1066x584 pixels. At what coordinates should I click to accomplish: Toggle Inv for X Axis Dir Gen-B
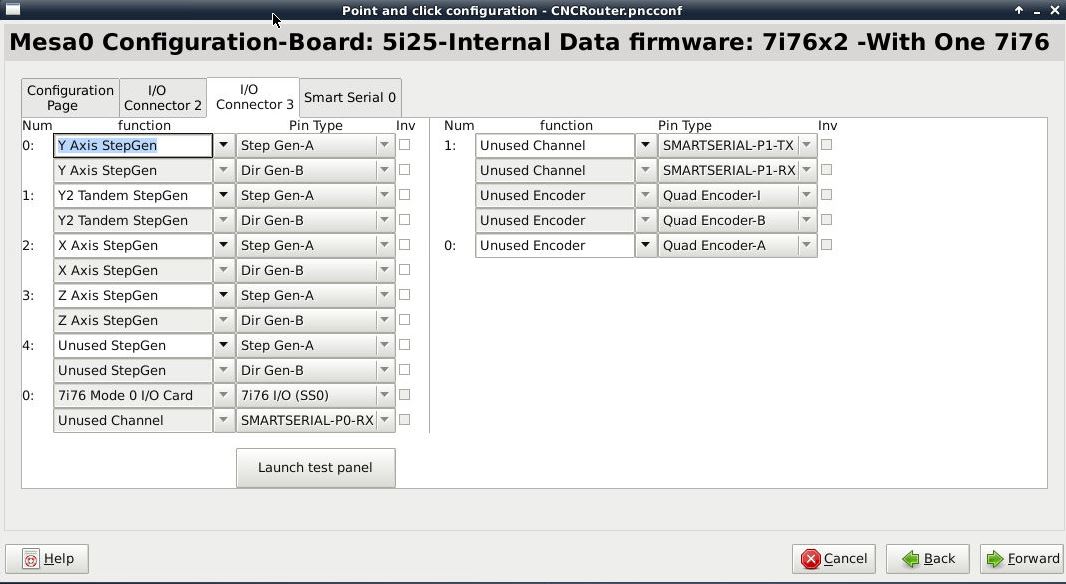point(405,270)
